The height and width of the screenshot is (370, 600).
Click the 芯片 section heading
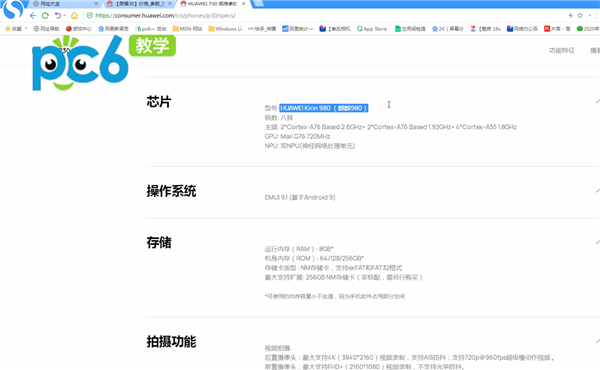click(x=158, y=102)
